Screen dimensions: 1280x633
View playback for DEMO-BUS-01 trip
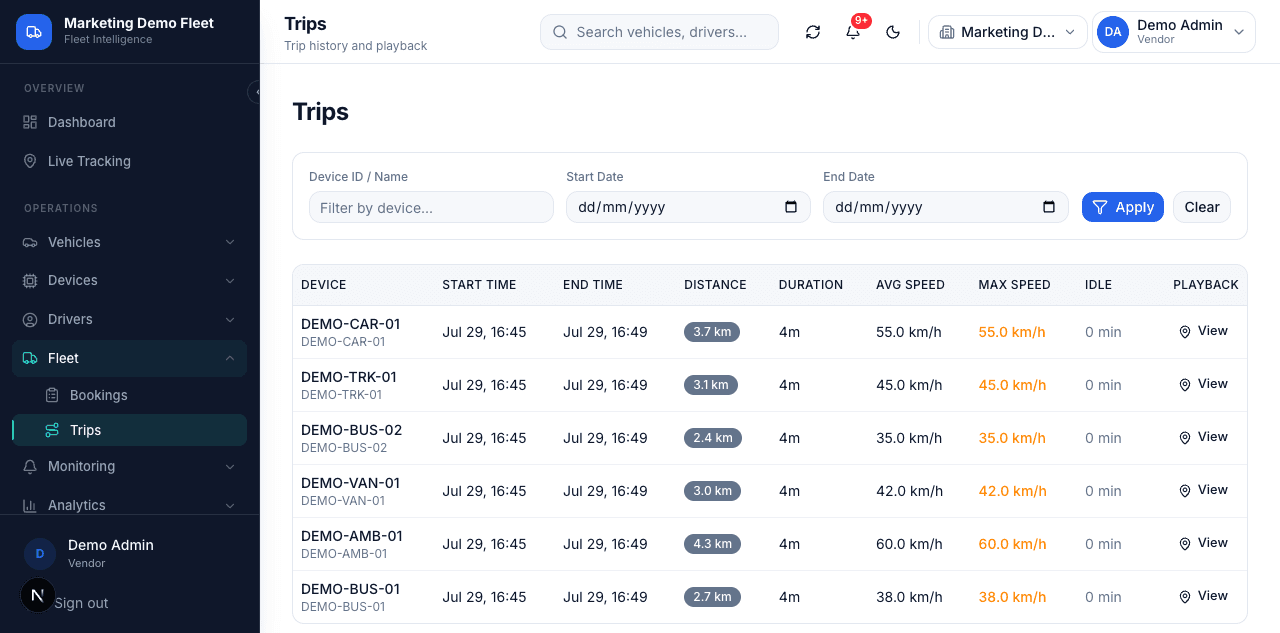point(1203,596)
